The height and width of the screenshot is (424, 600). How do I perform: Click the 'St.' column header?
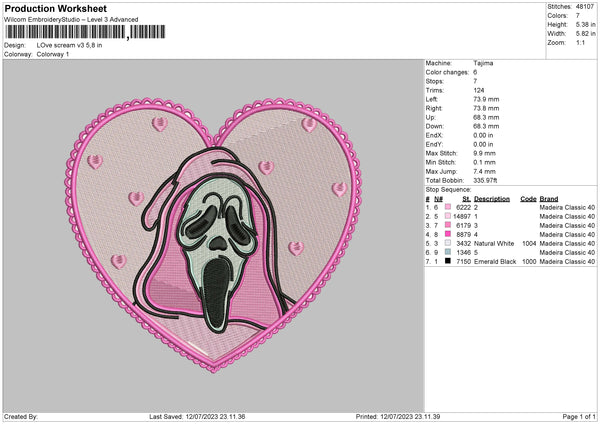(466, 199)
